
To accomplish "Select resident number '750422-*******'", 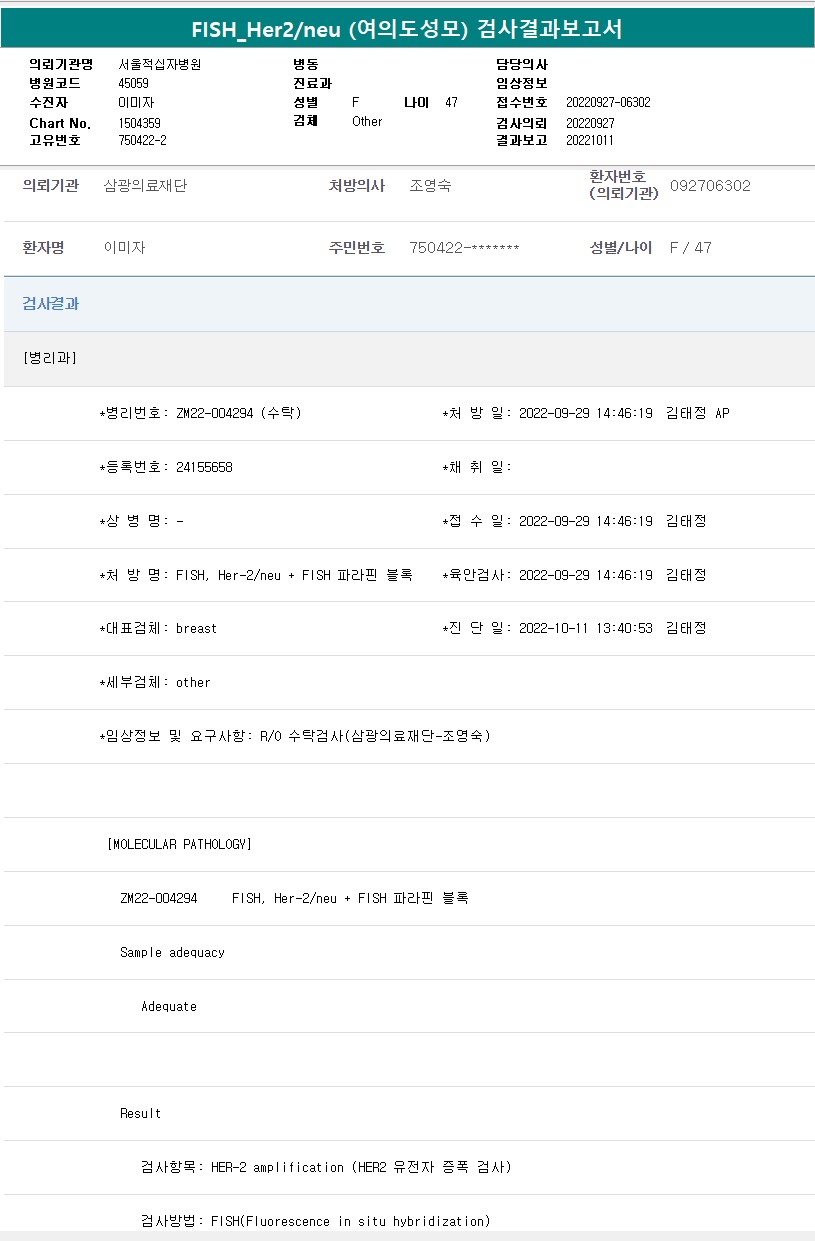I will point(464,247).
